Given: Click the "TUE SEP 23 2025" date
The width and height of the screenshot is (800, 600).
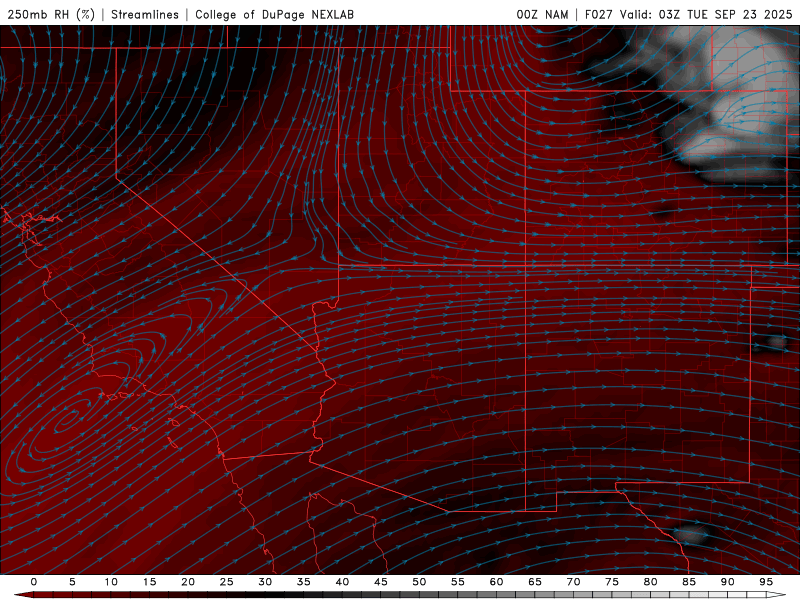Looking at the screenshot, I should tap(739, 14).
